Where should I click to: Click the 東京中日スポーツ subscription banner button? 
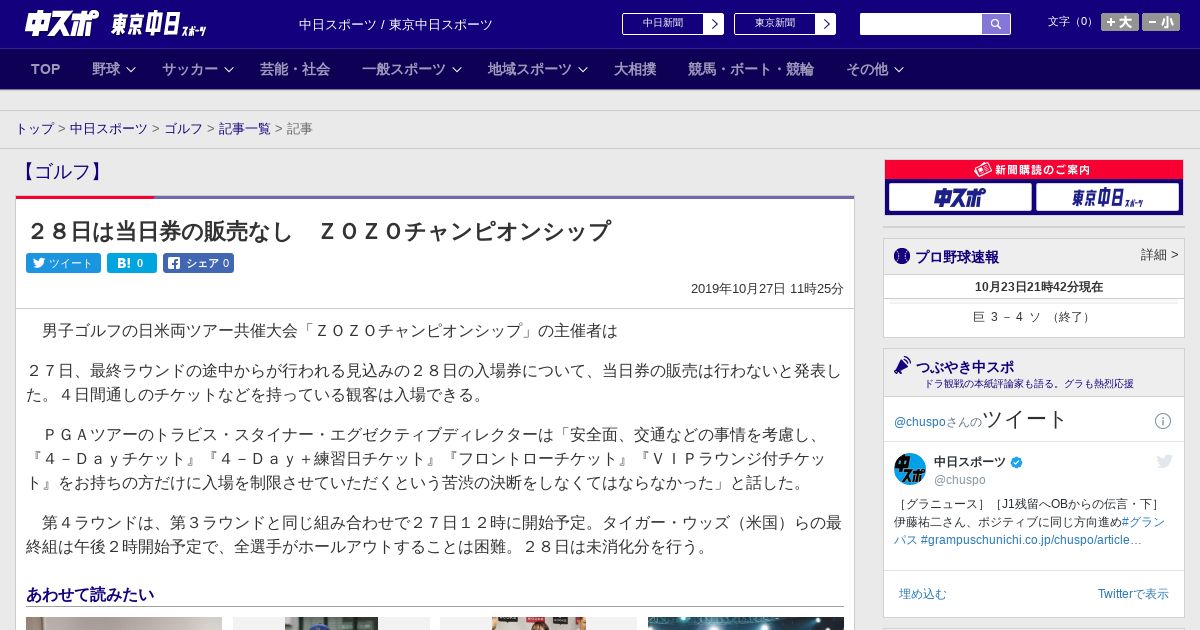(1107, 197)
